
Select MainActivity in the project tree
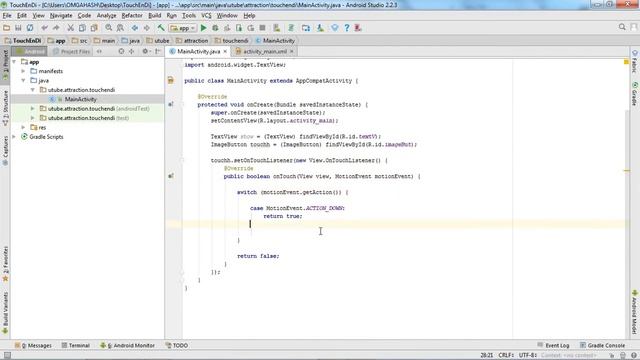coord(80,99)
